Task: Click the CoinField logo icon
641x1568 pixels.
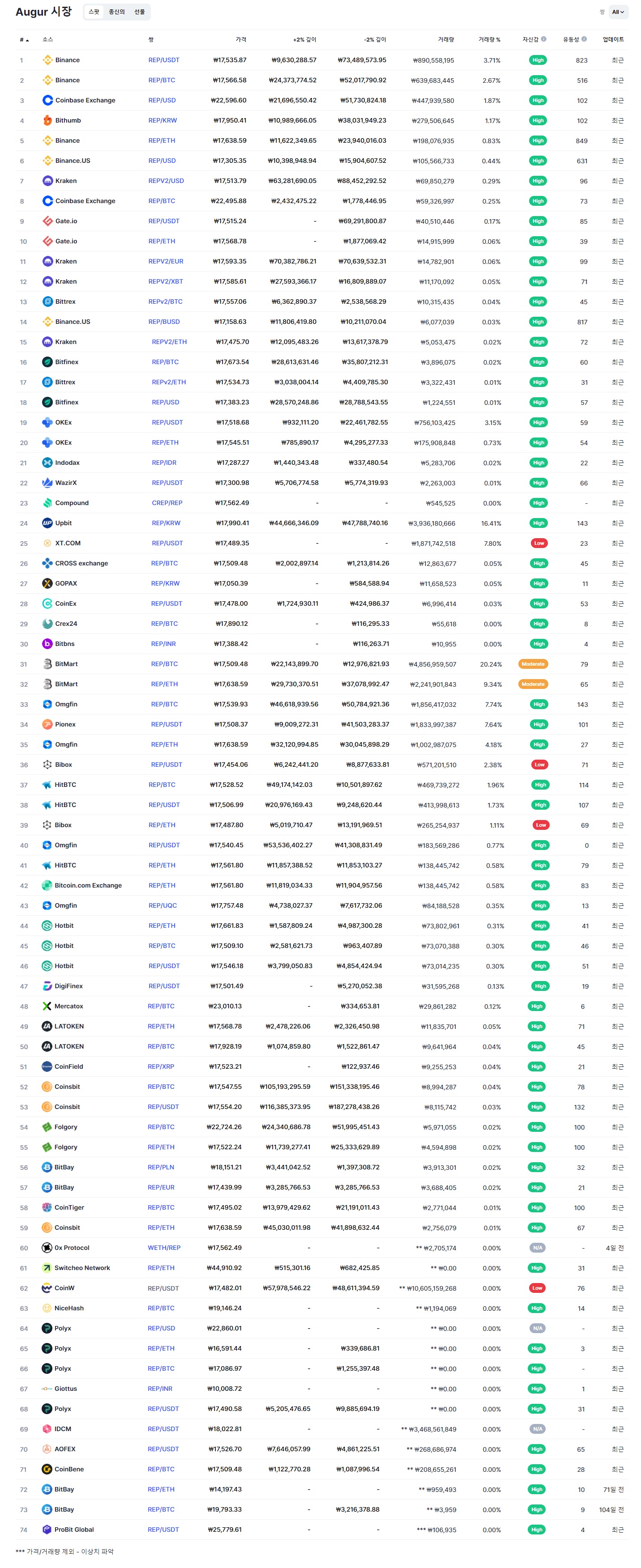Action: (47, 1067)
